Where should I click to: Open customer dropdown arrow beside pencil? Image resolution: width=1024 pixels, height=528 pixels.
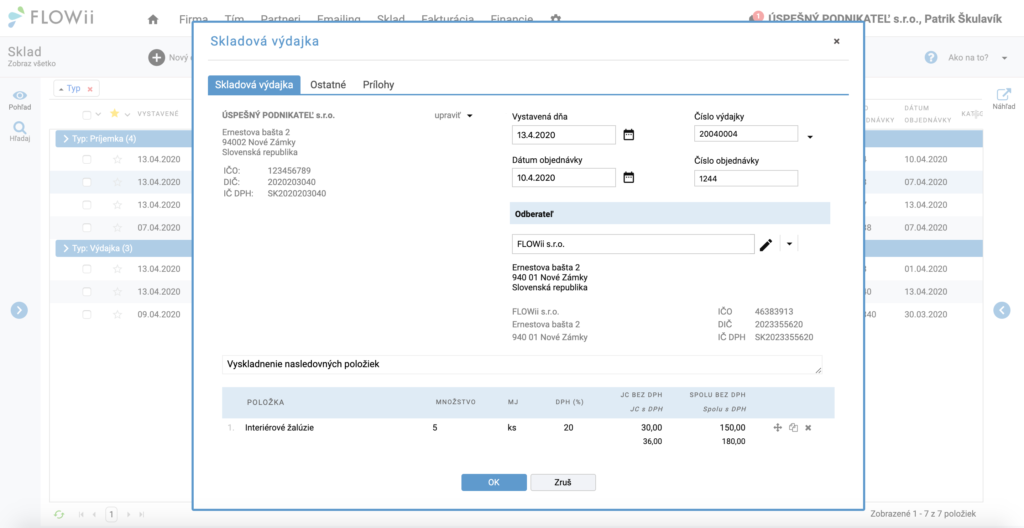[789, 244]
